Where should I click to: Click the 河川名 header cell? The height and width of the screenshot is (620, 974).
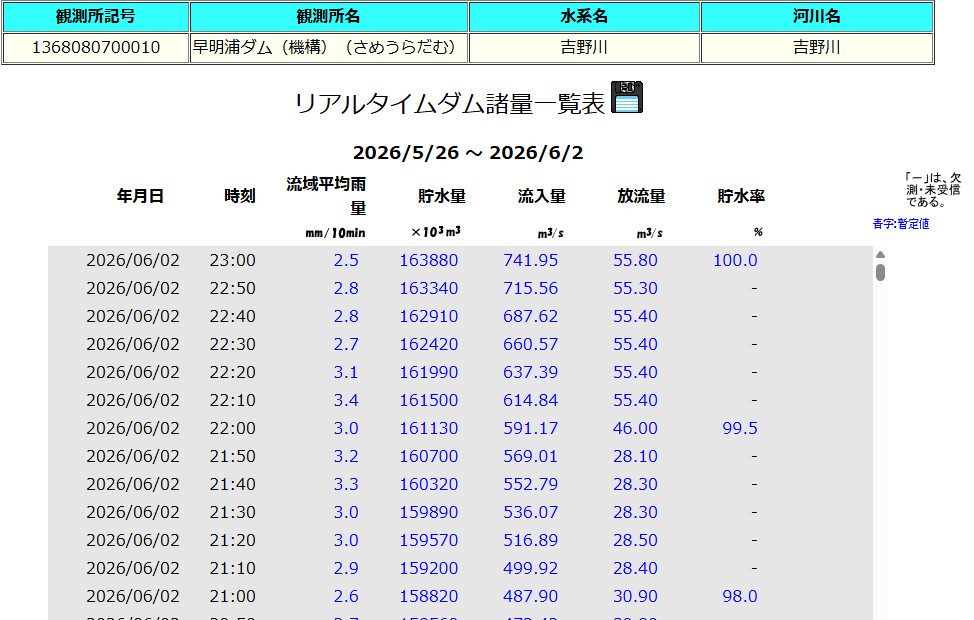(x=817, y=17)
